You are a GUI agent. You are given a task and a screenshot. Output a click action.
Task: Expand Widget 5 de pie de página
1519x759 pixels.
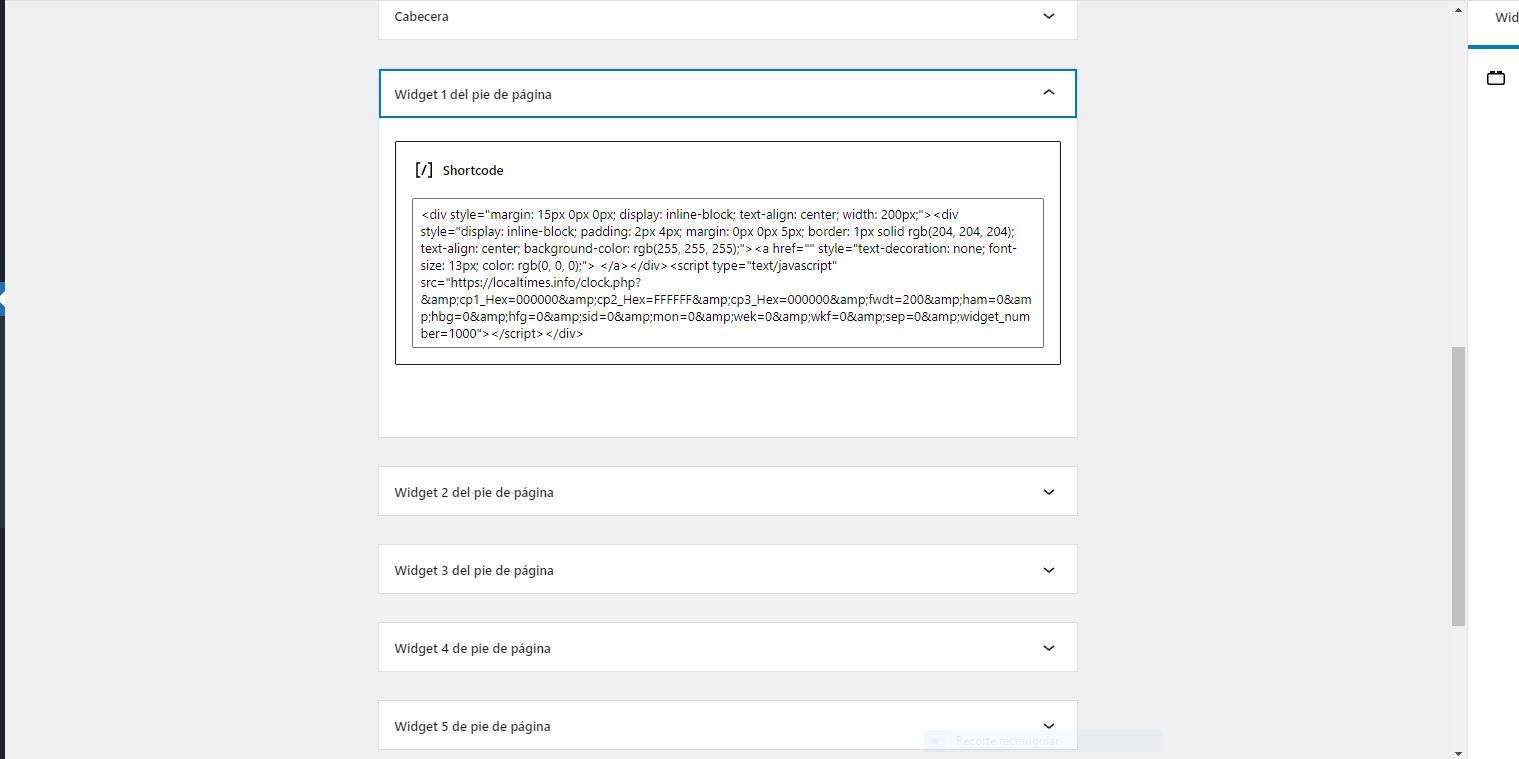pos(1048,726)
